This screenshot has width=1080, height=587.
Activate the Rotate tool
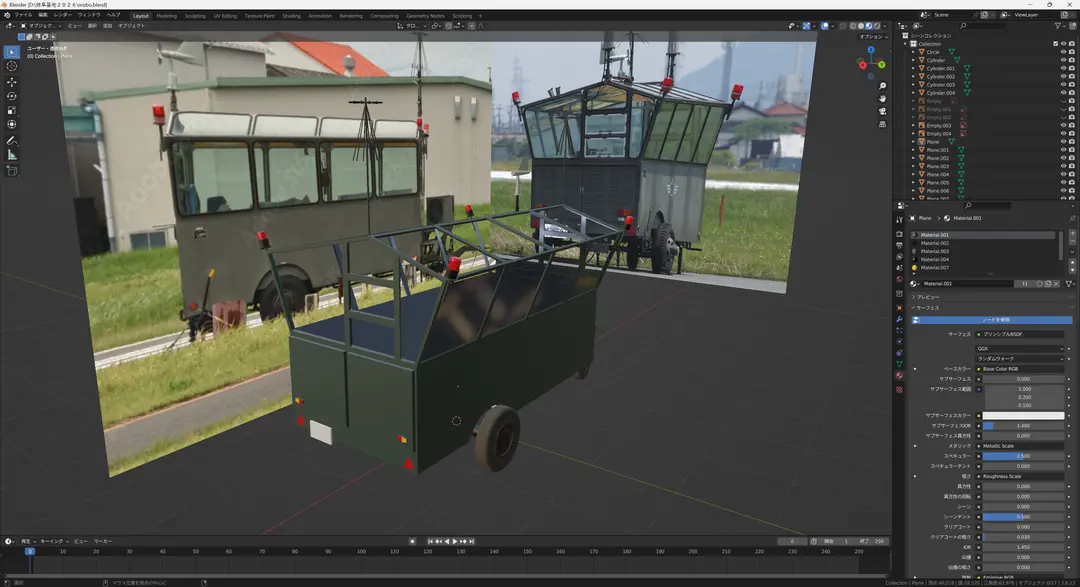12,96
